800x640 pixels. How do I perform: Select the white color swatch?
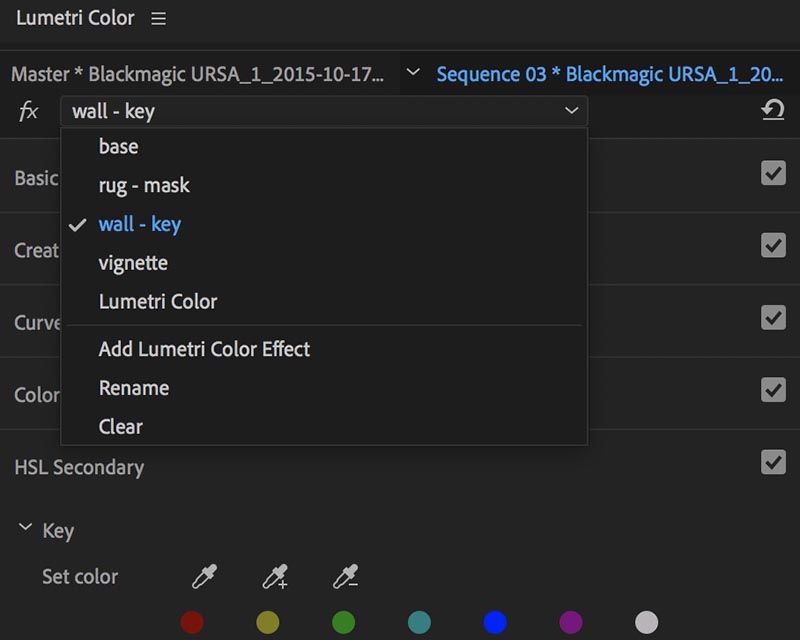click(646, 623)
